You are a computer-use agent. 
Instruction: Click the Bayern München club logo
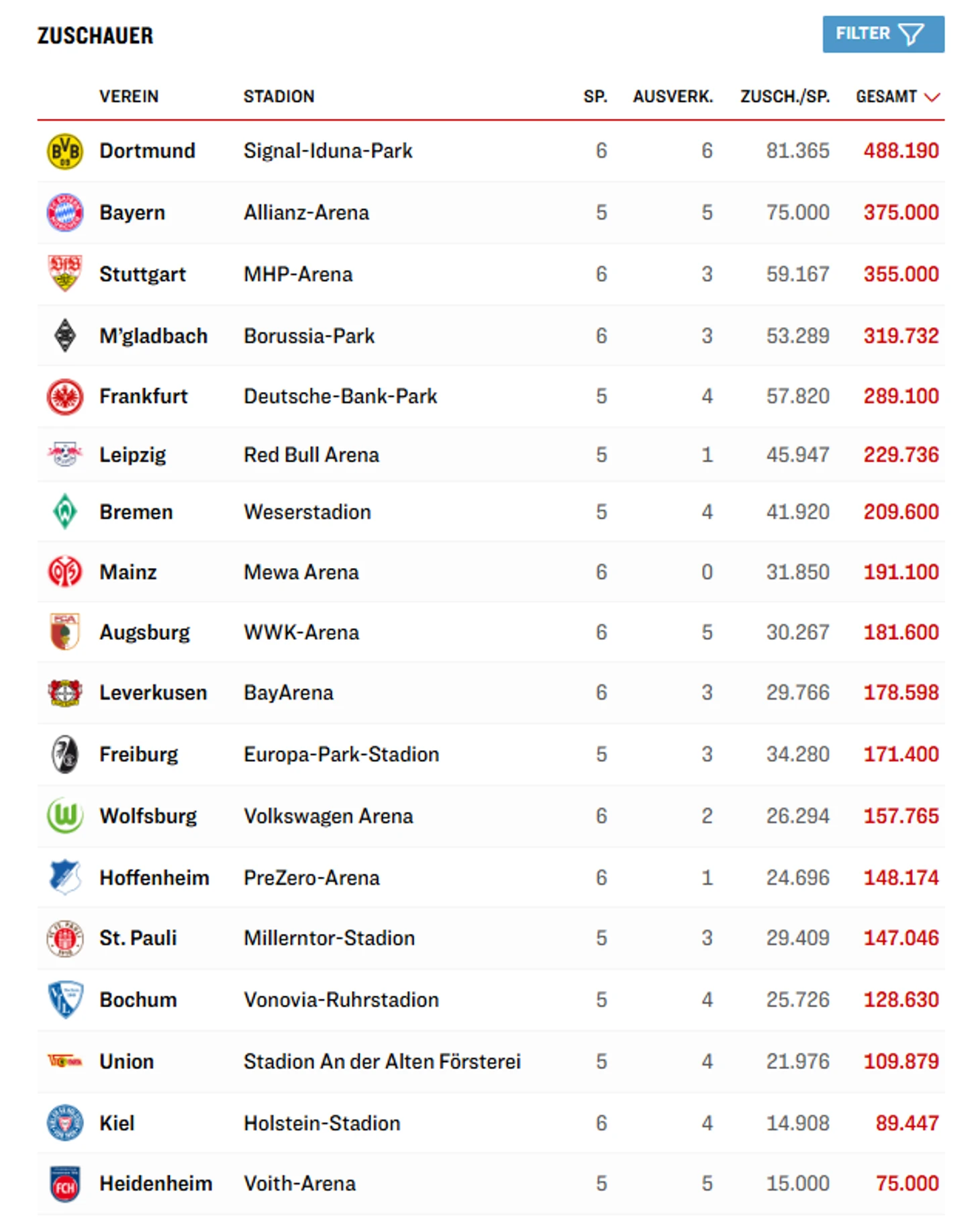coord(64,213)
